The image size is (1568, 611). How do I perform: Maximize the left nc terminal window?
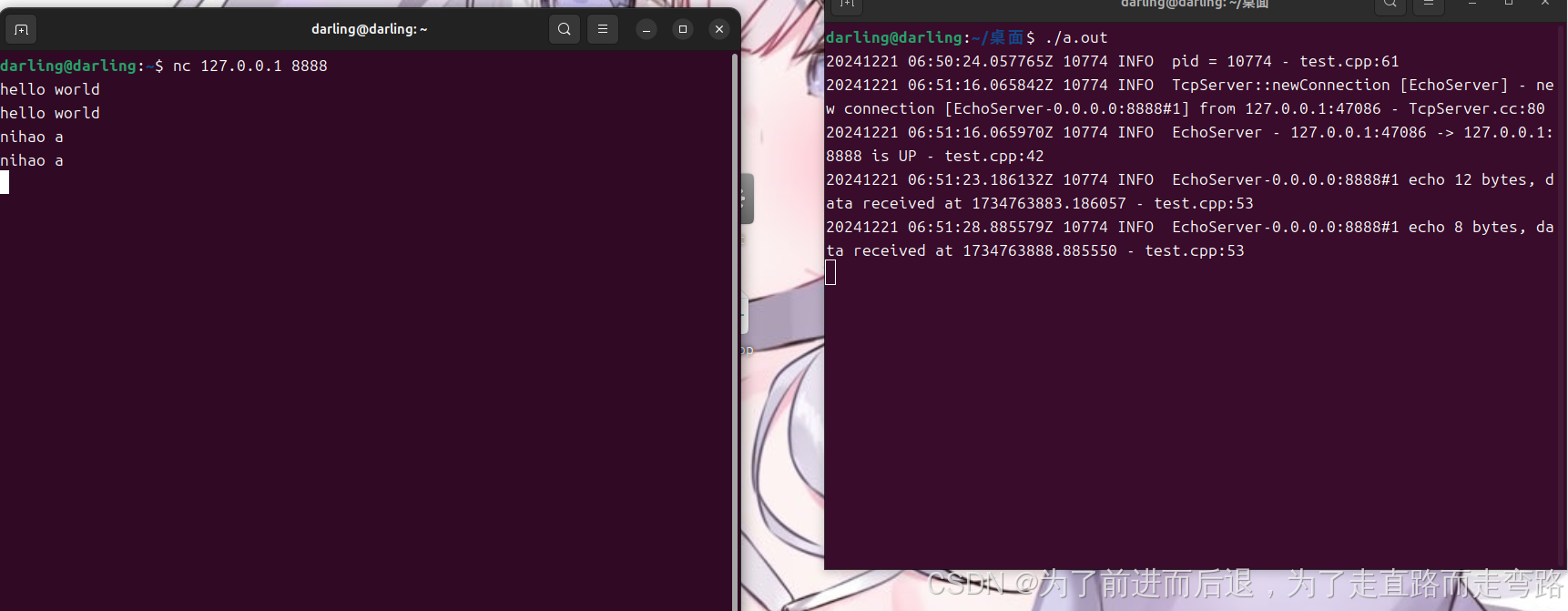click(x=683, y=29)
